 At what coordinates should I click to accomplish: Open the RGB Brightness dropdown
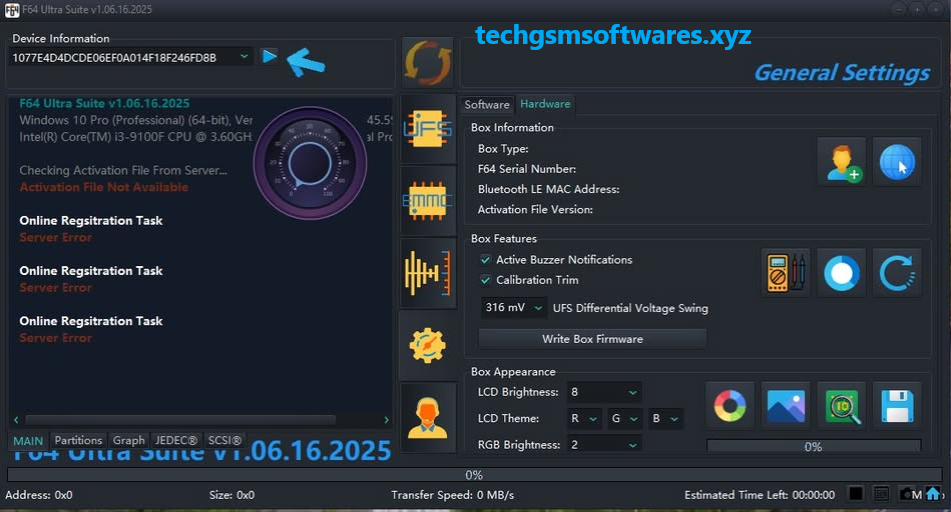pos(604,445)
